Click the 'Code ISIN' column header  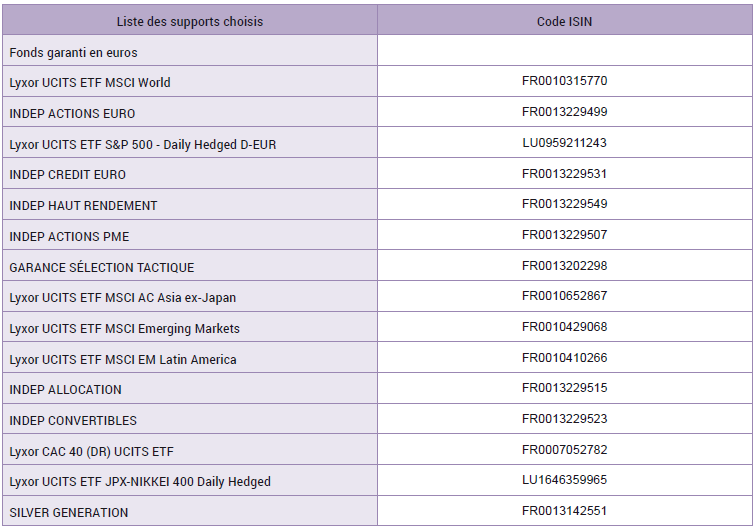[x=564, y=21]
